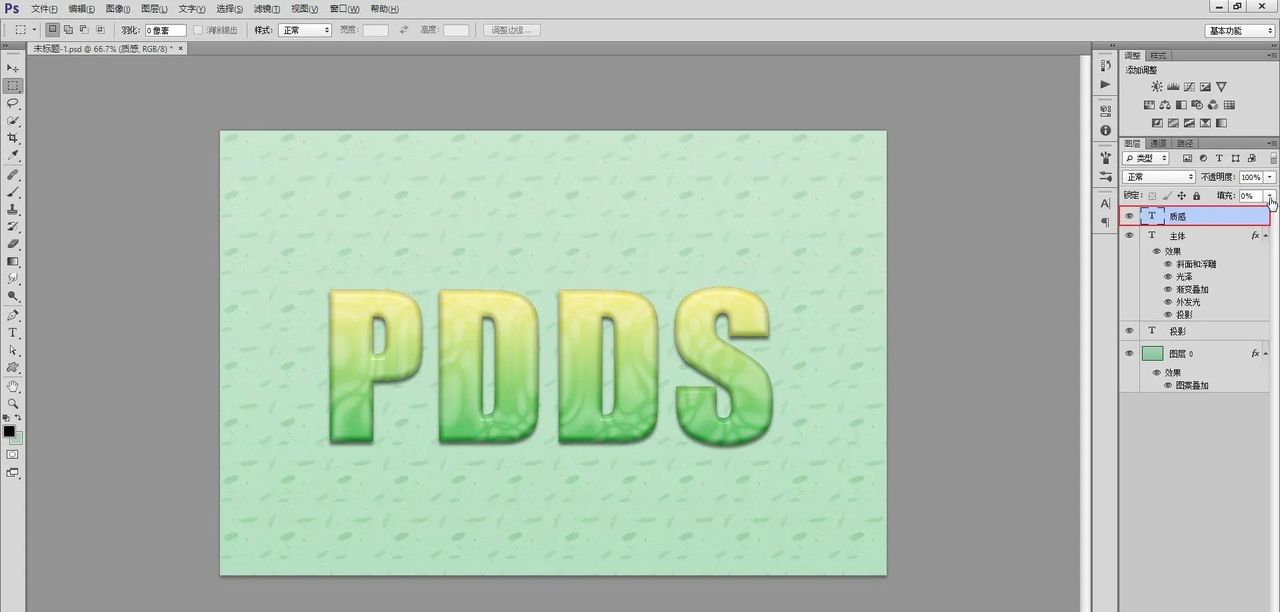Toggle visibility of 渐变叠加 effect
The height and width of the screenshot is (612, 1280).
click(1168, 290)
